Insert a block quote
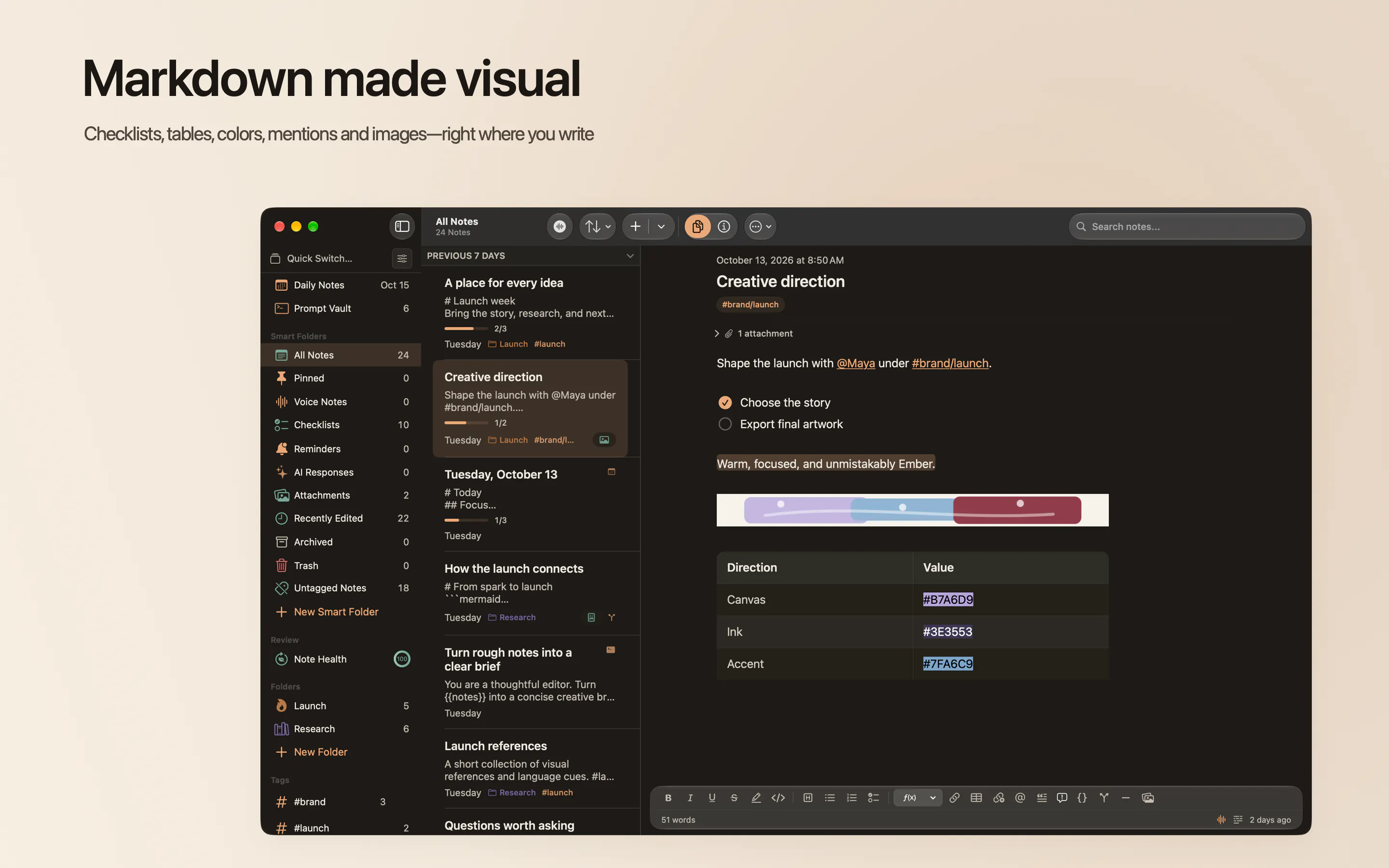1389x868 pixels. coord(1041,798)
